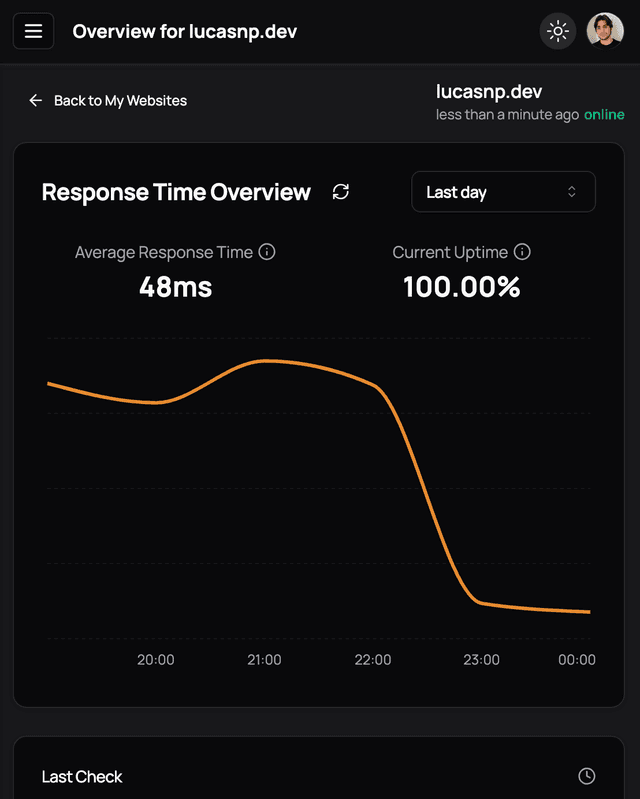Click the clock icon in Last Check
This screenshot has width=640, height=799.
587,776
